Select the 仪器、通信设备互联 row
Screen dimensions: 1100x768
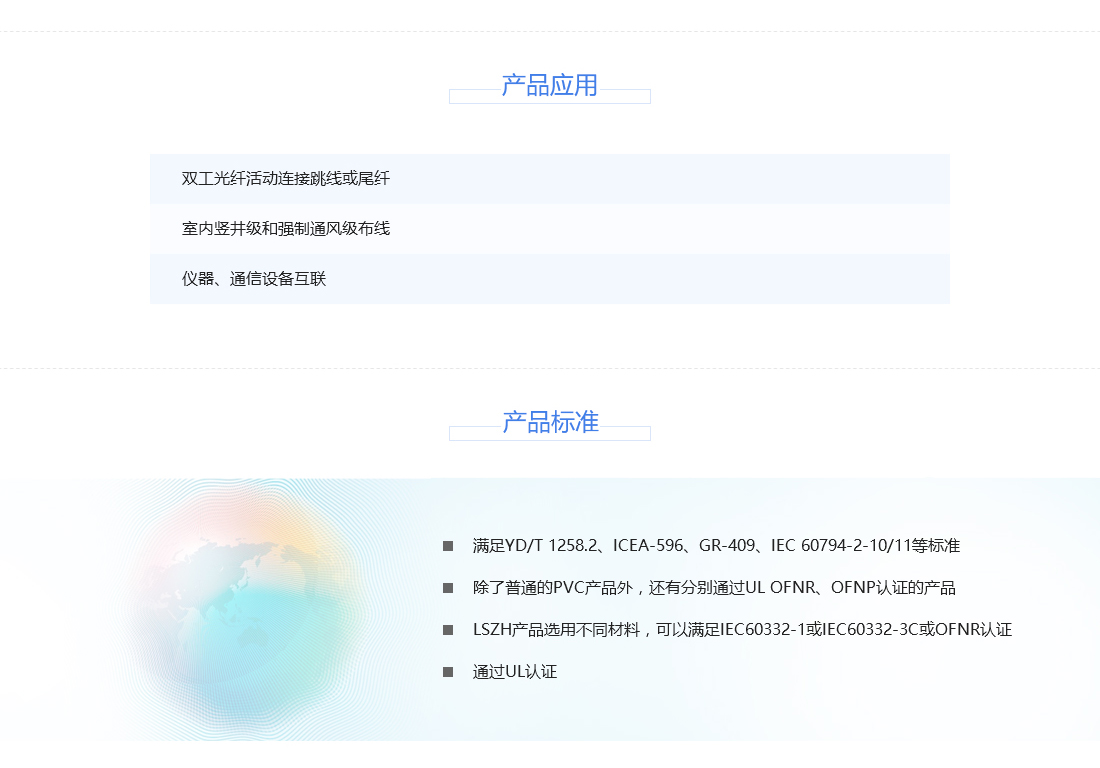pos(550,278)
